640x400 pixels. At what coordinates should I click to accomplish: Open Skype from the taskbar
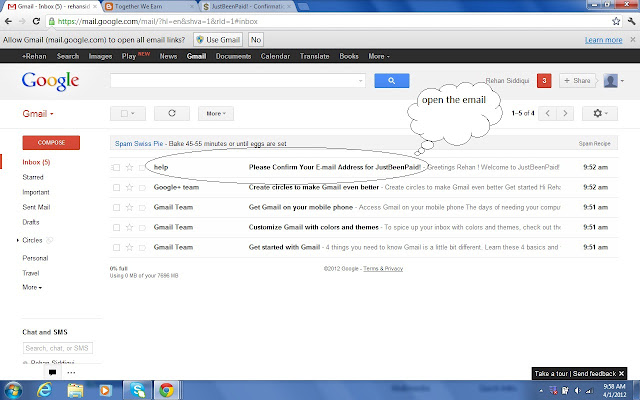point(138,390)
